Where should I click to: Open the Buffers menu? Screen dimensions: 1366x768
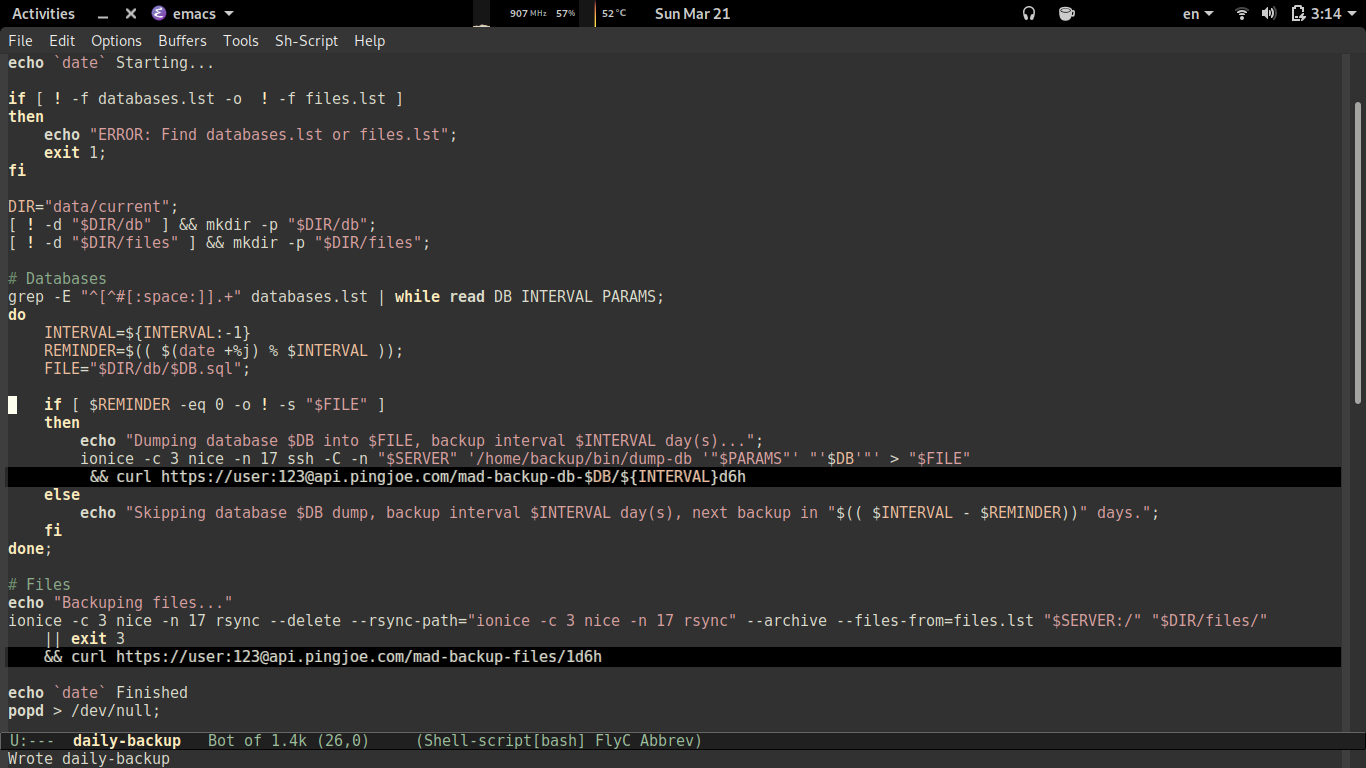coord(182,41)
